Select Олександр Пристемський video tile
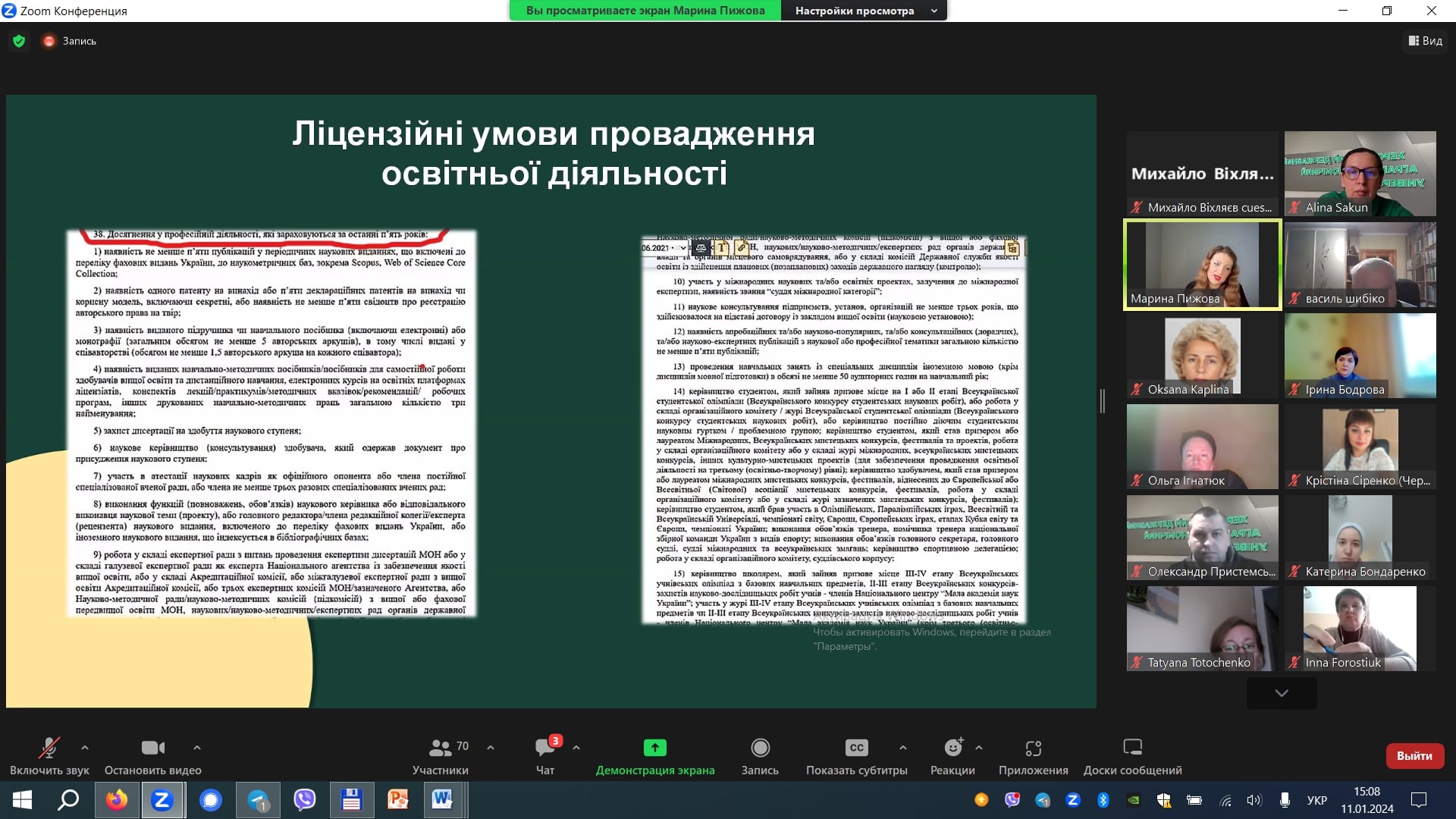 coord(1202,538)
